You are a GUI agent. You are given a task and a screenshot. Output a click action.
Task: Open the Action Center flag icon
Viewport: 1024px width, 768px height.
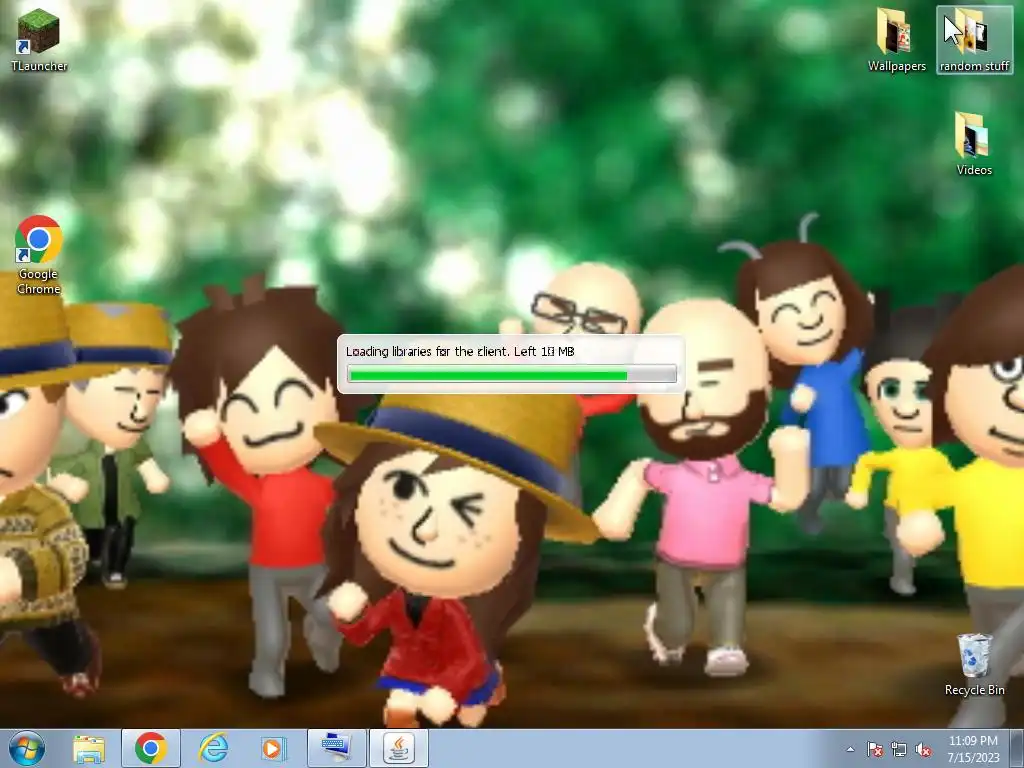tap(874, 749)
